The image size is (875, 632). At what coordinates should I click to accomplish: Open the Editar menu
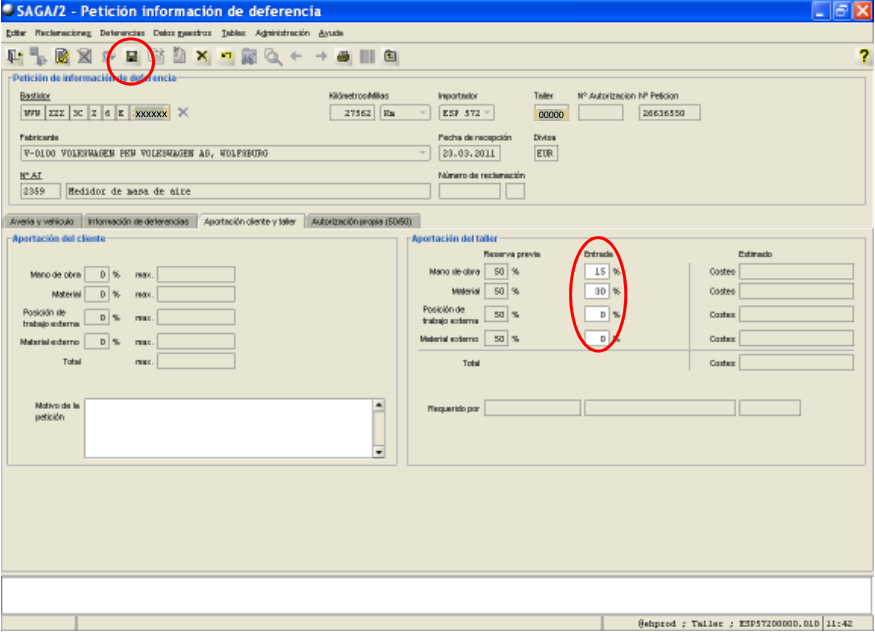(16, 33)
